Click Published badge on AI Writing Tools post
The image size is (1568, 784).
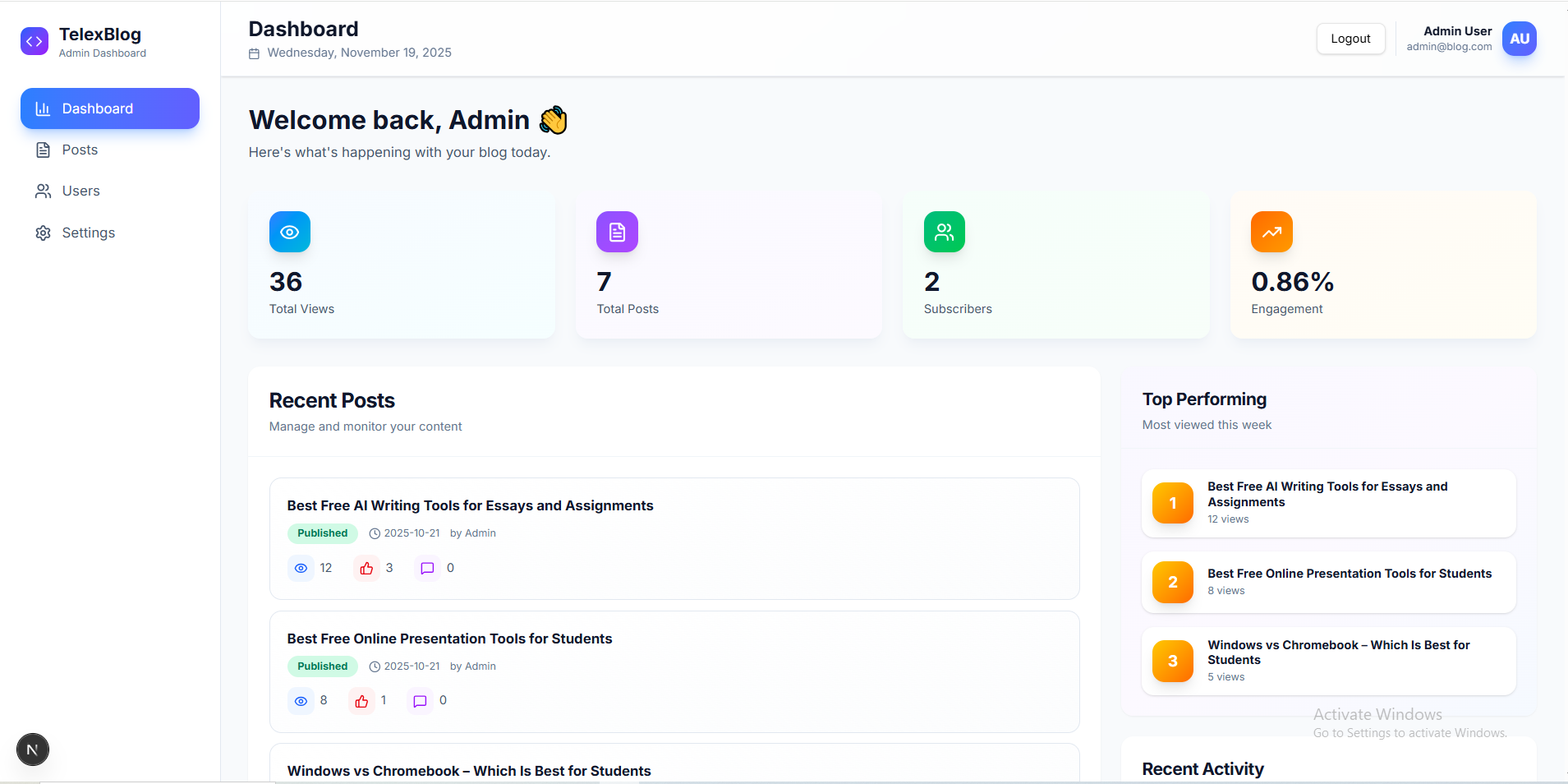pos(322,533)
